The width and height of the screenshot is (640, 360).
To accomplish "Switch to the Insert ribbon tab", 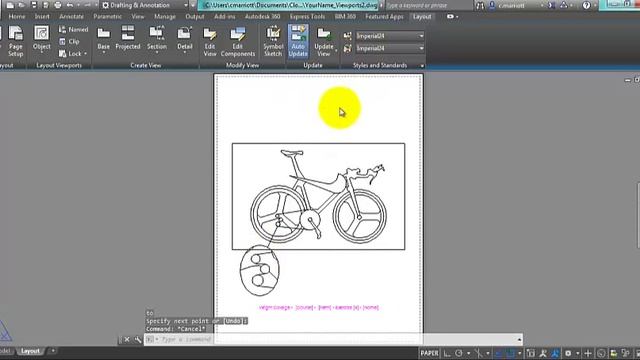I will tap(42, 17).
